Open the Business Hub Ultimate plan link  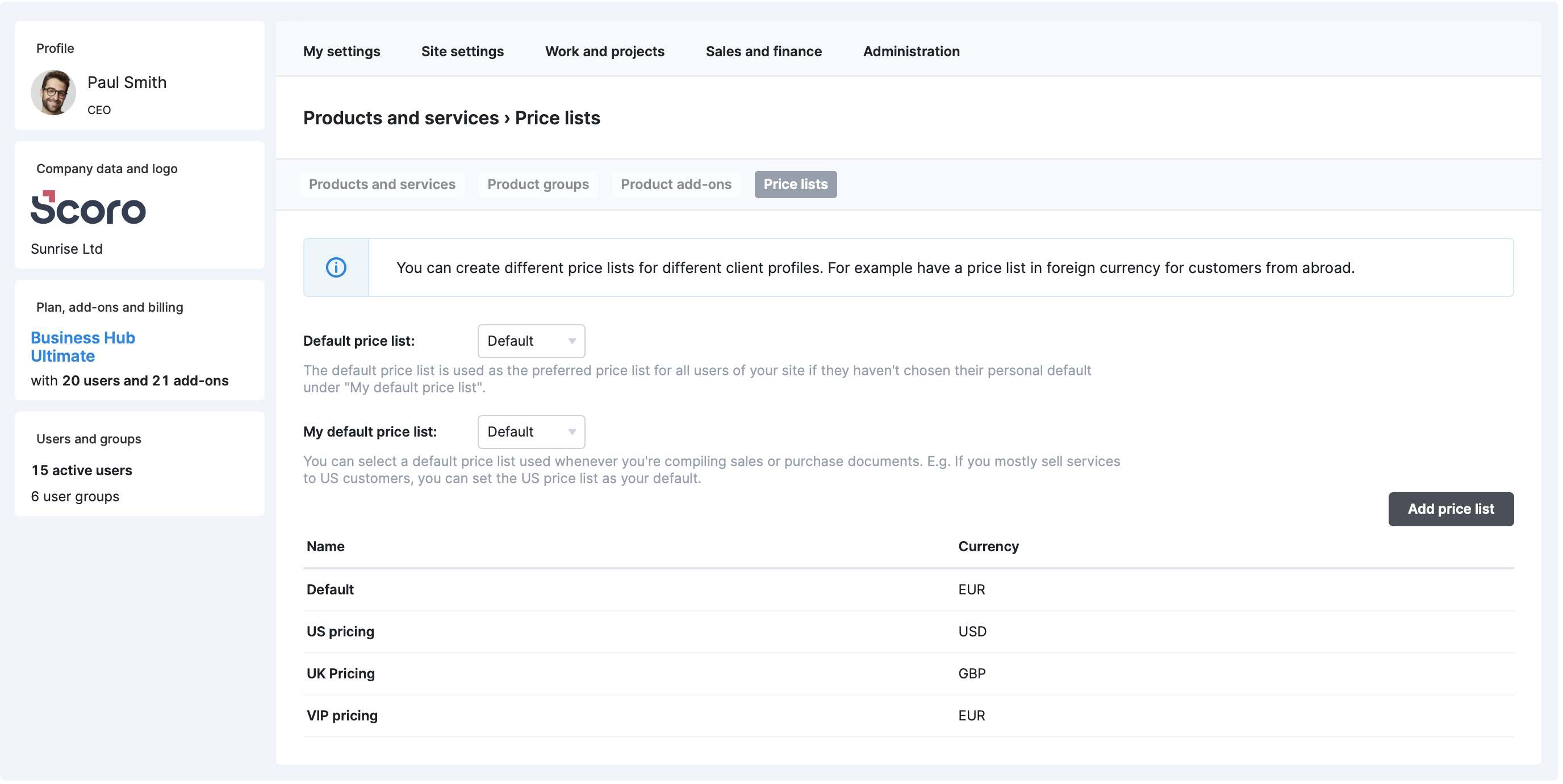(x=83, y=347)
